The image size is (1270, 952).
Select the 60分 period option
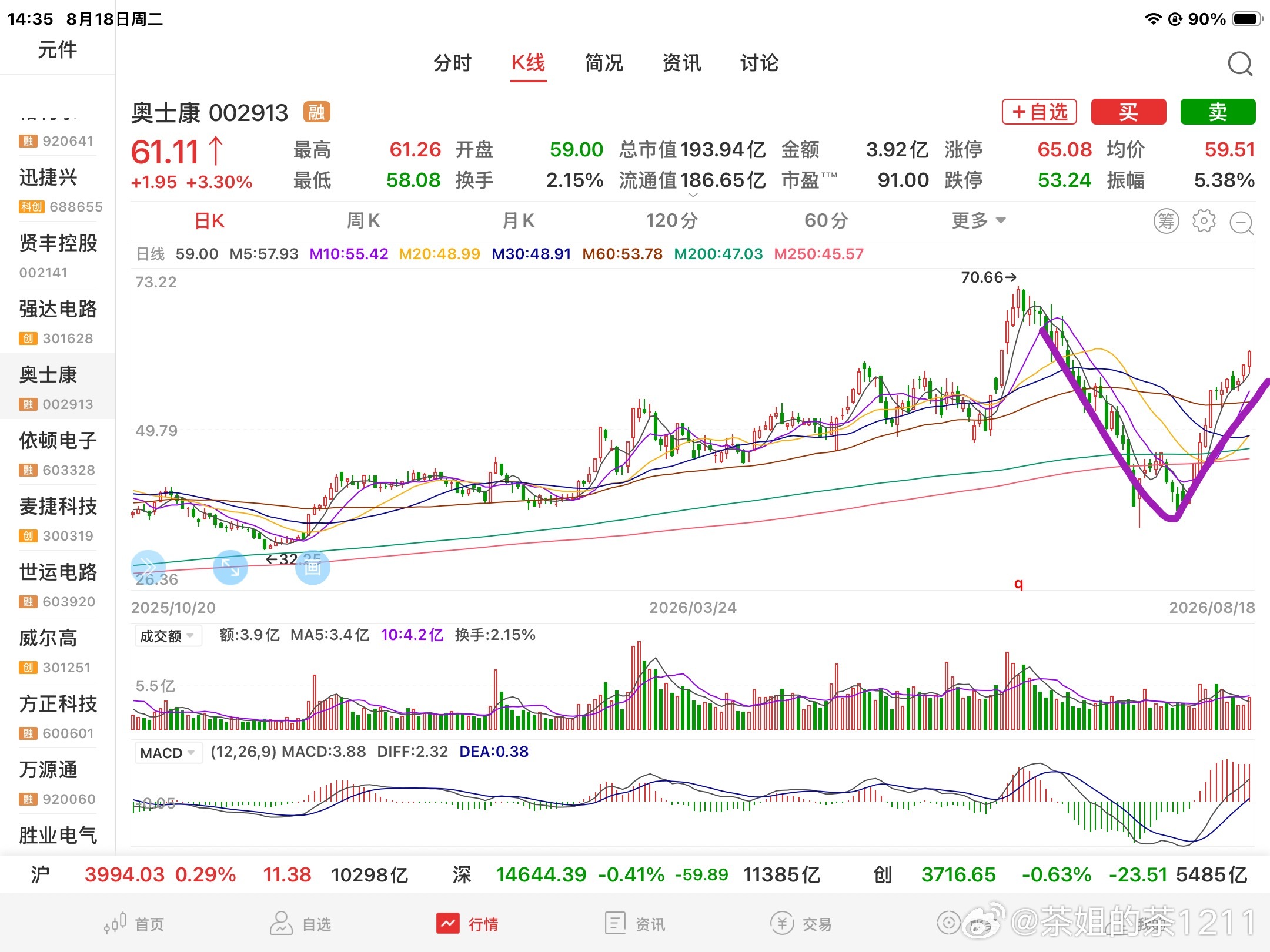click(826, 221)
